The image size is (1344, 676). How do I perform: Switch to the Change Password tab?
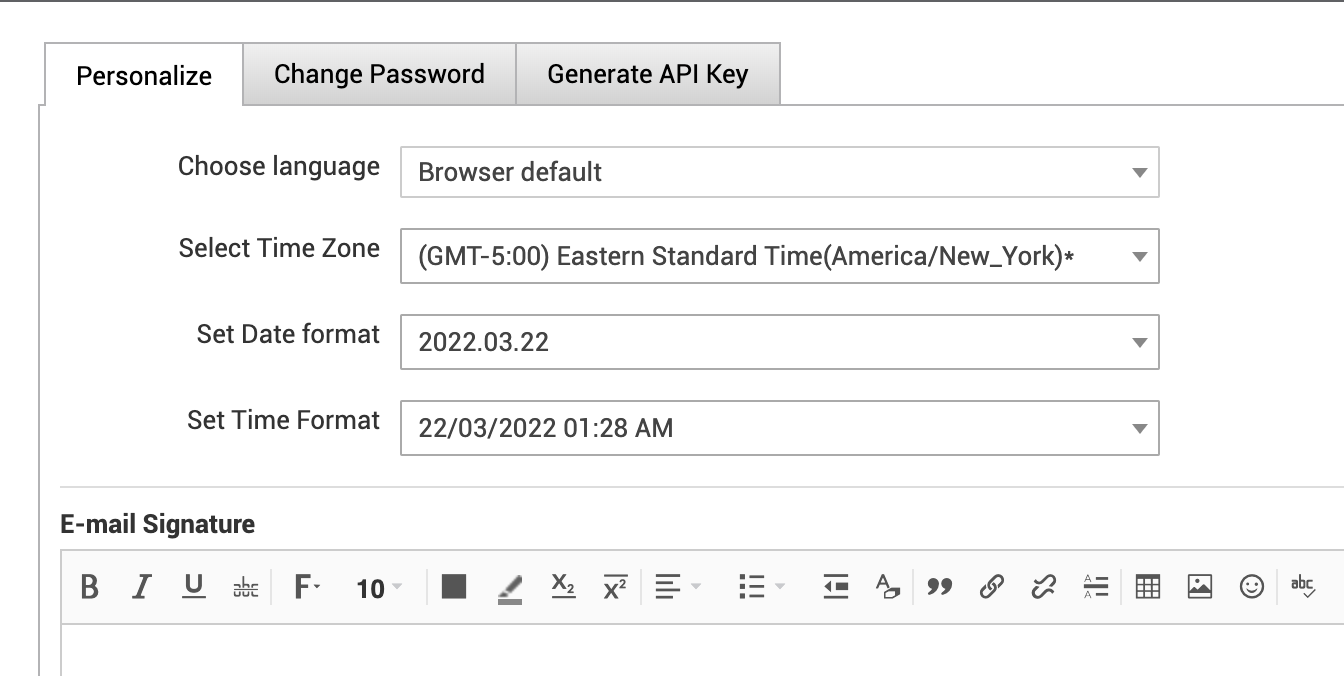tap(379, 74)
